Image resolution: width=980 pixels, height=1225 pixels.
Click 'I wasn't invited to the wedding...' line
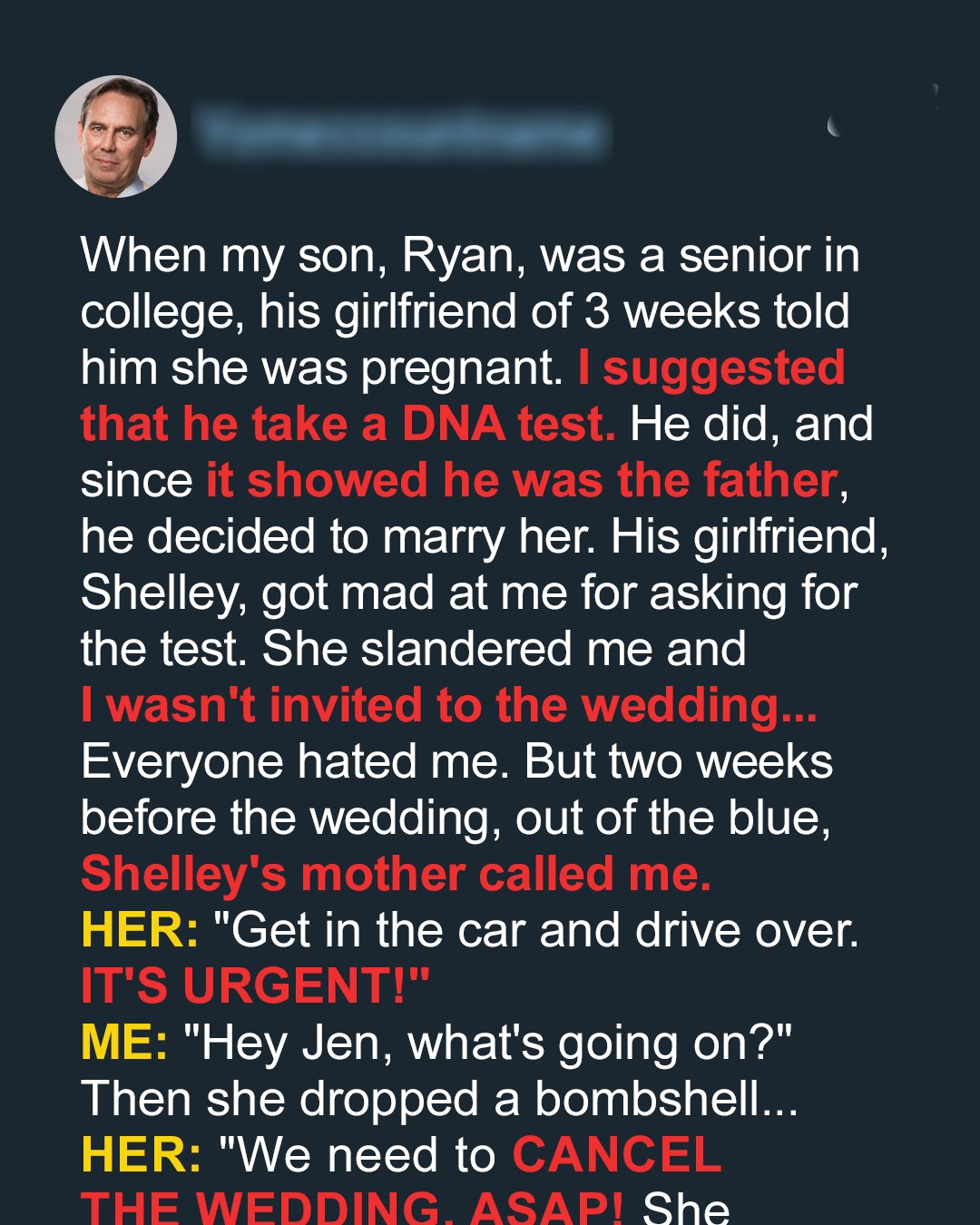(x=449, y=705)
